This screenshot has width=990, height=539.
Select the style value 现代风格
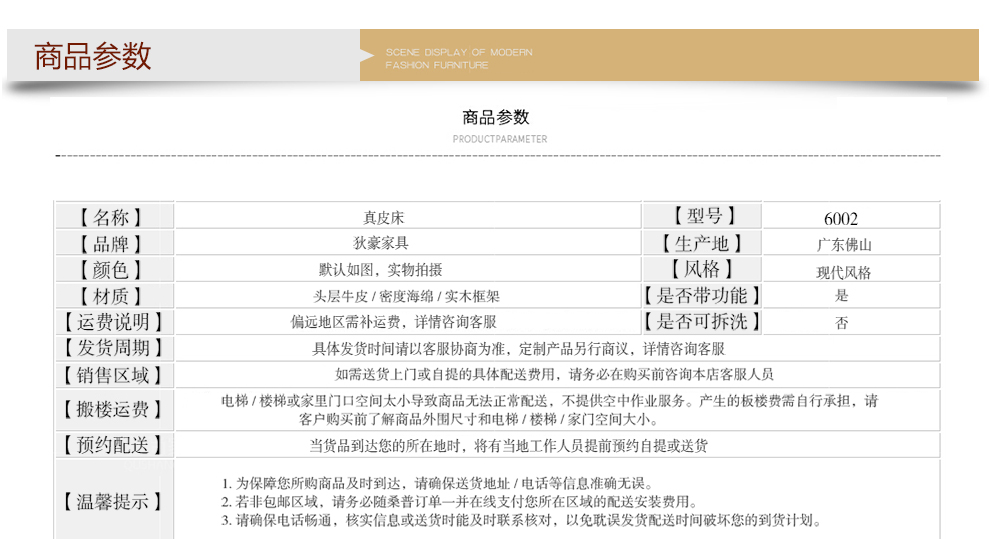[843, 272]
